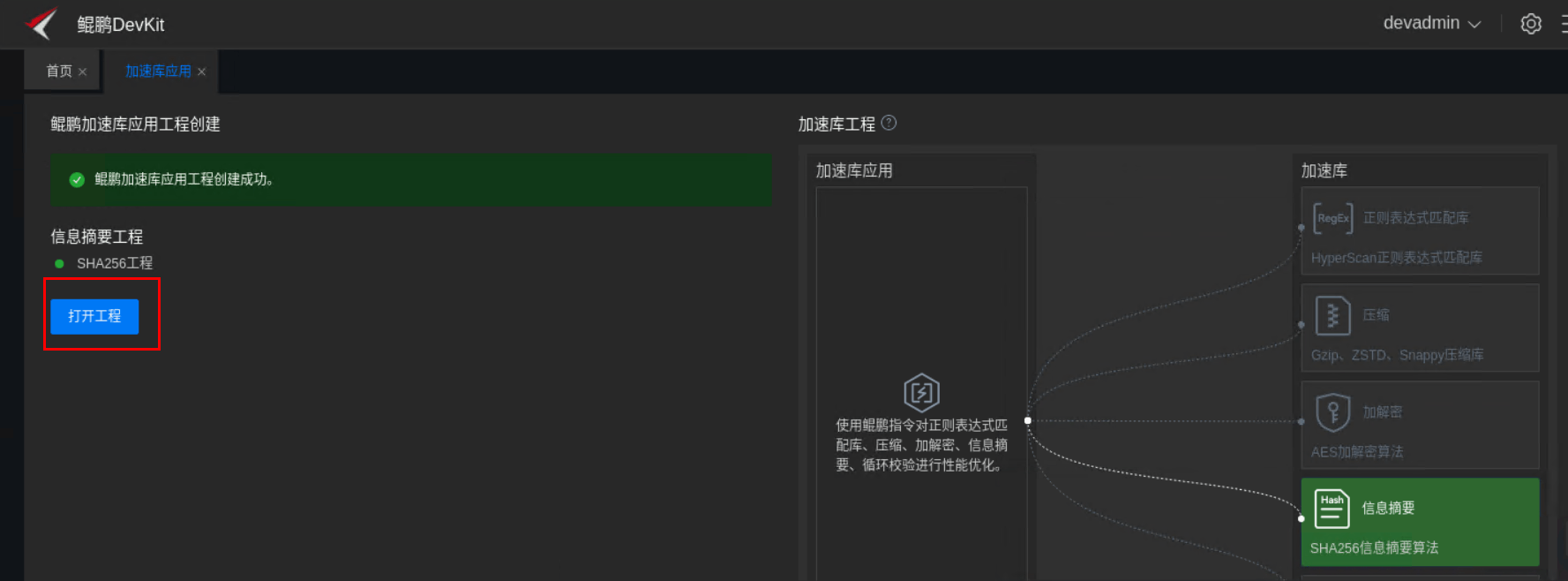Click the hexagon accelerator application icon

(921, 393)
